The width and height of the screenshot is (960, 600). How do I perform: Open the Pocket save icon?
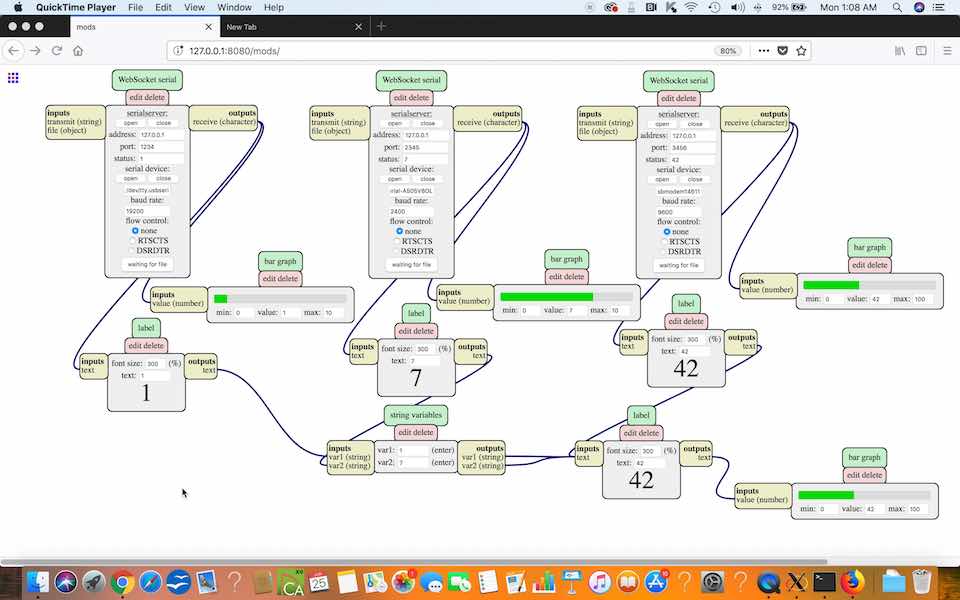pyautogui.click(x=782, y=51)
